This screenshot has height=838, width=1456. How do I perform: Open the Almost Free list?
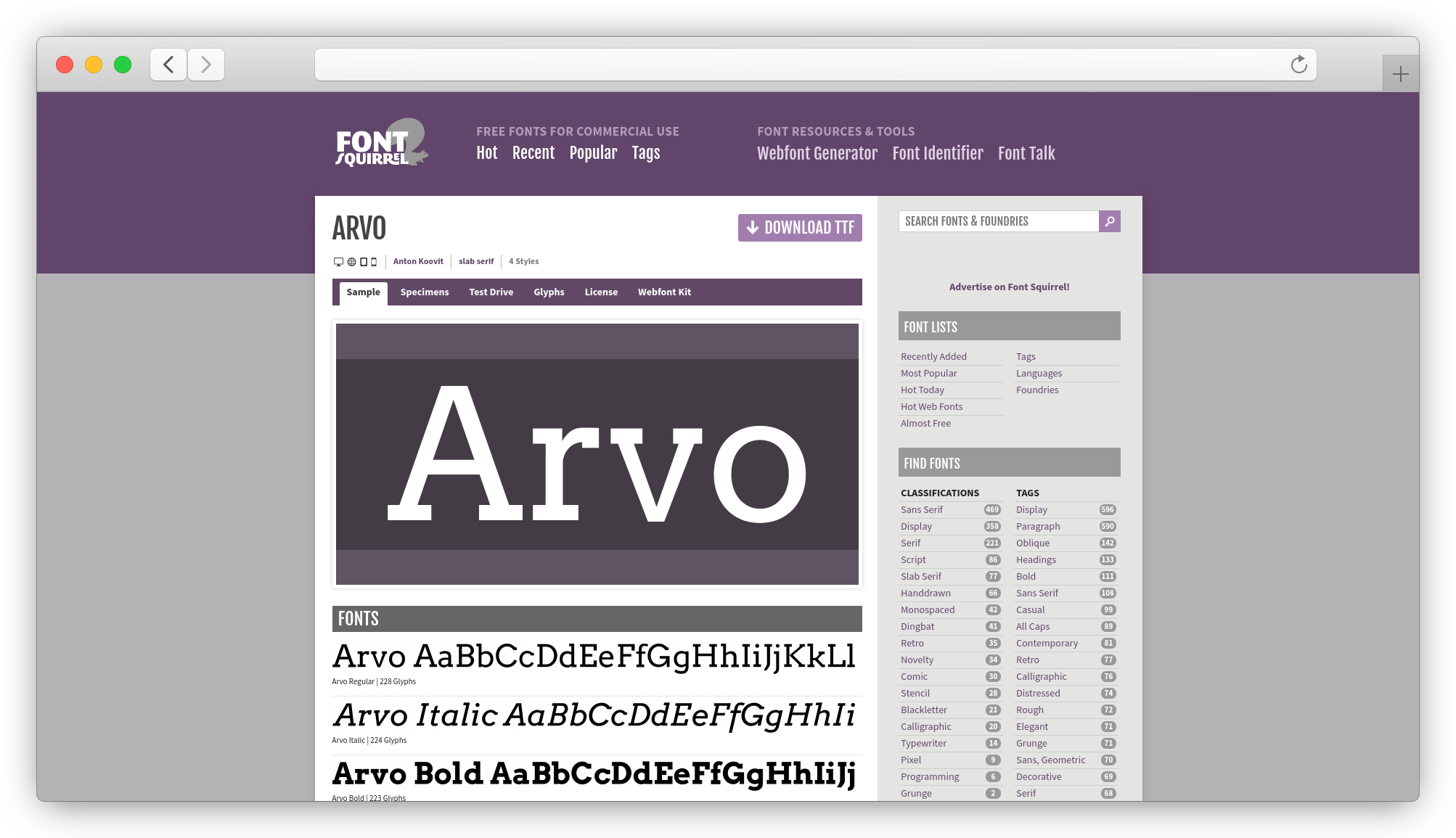[925, 424]
